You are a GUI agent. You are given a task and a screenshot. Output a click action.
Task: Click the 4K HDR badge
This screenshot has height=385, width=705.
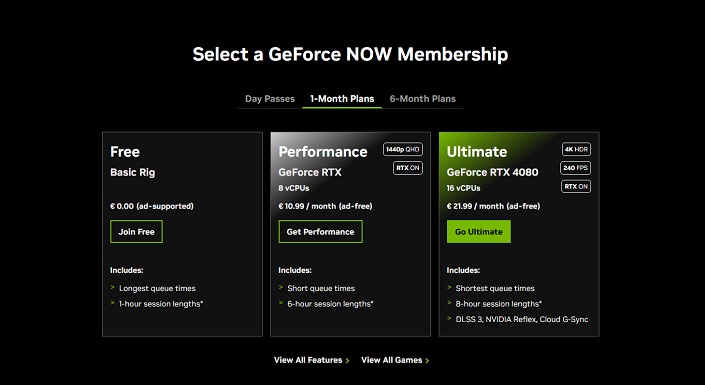[x=576, y=149]
